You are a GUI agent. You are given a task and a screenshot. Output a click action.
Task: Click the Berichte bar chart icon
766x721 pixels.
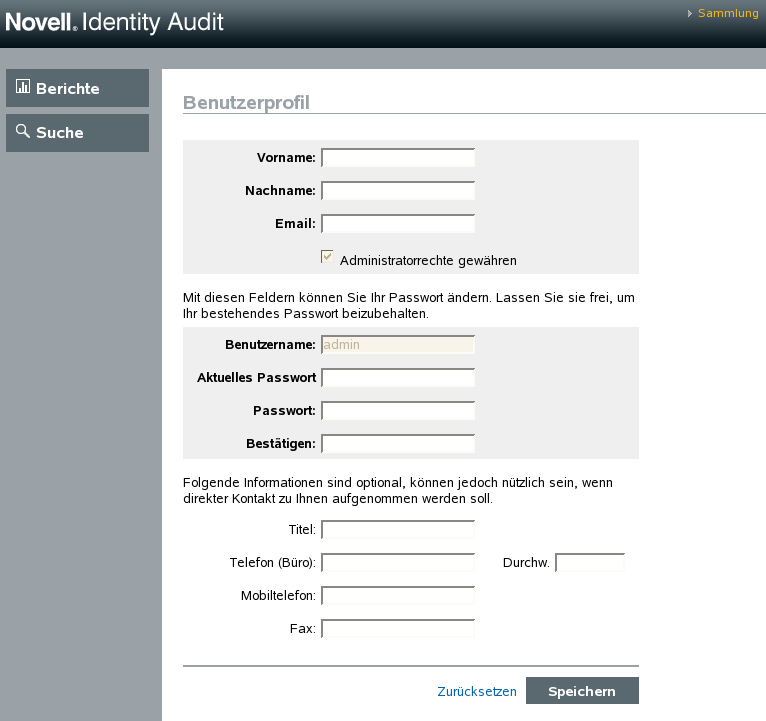23,87
